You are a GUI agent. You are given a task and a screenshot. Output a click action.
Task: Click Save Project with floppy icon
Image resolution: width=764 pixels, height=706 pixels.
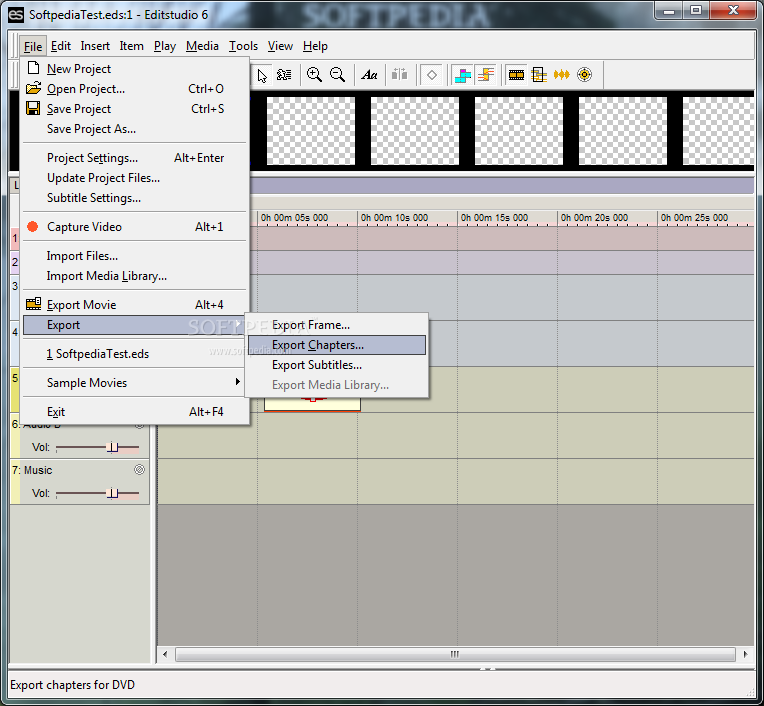tap(134, 109)
